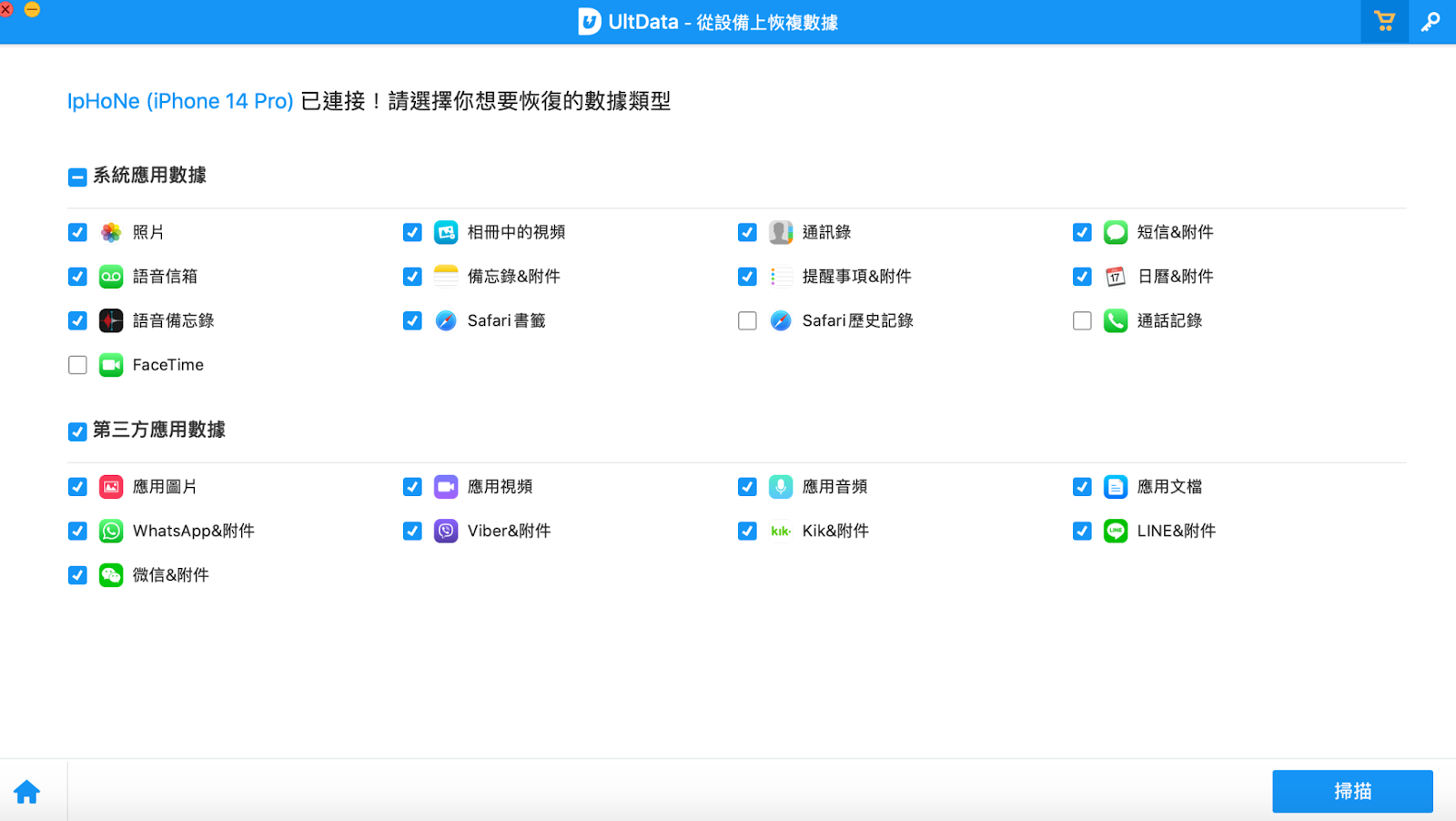1456x821 pixels.
Task: Minimize the window with yellow button
Action: [32, 9]
